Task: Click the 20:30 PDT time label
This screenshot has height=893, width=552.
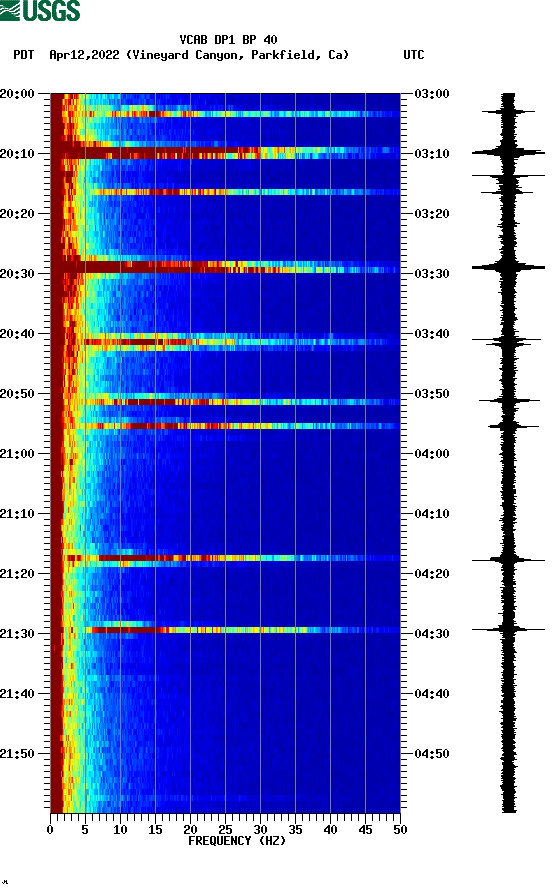Action: point(17,274)
